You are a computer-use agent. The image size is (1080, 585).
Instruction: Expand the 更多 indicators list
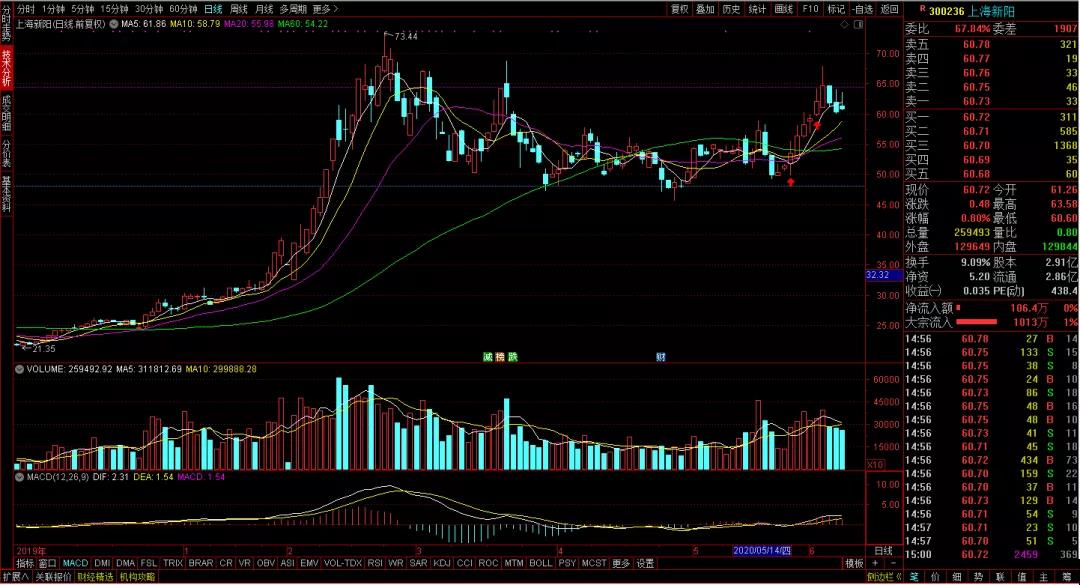tap(621, 564)
